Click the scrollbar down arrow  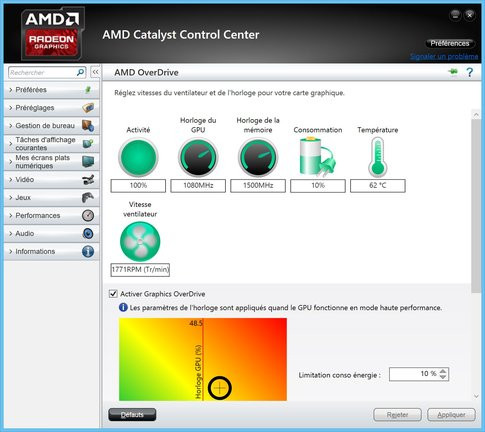[476, 396]
